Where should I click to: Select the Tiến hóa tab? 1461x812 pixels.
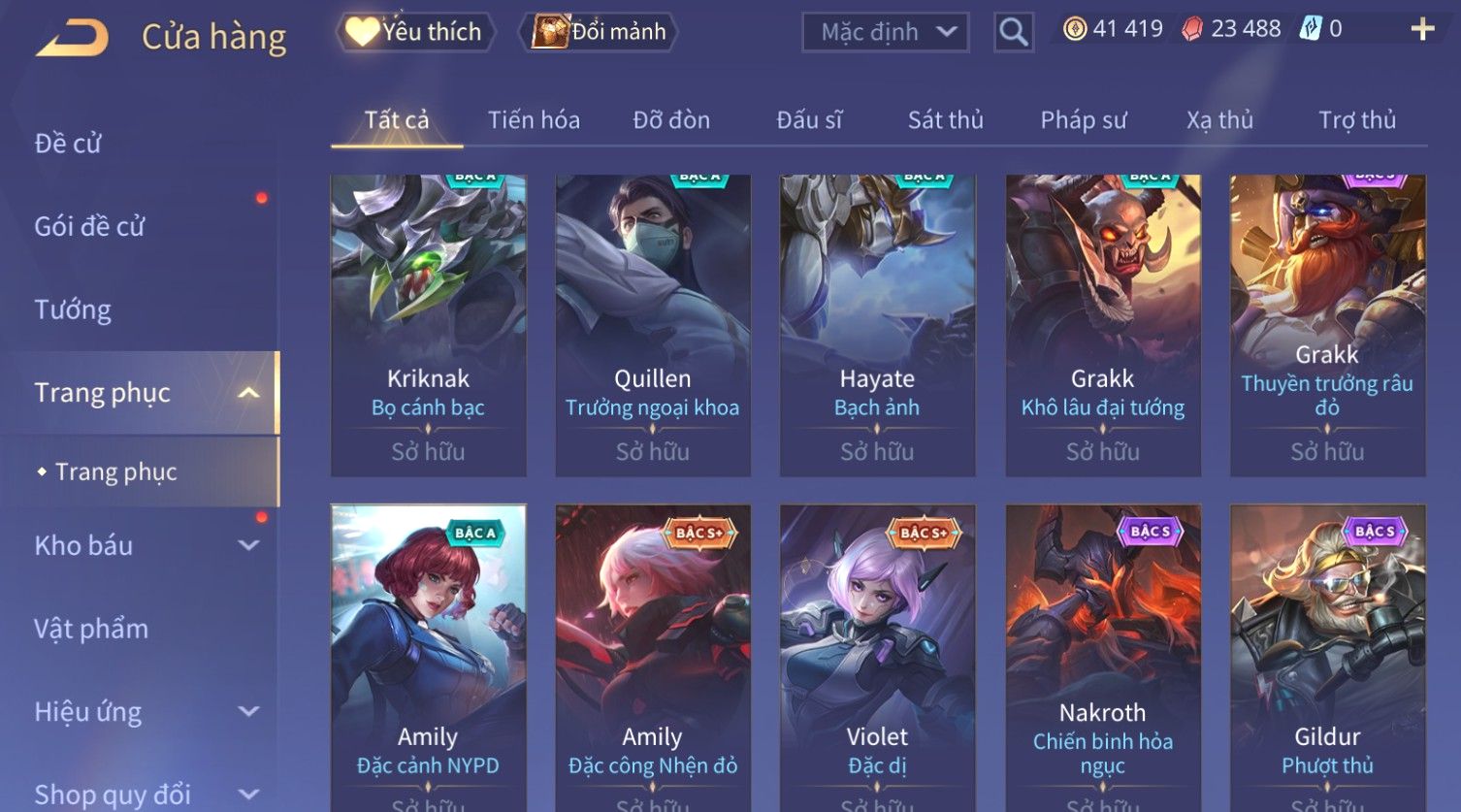click(534, 120)
